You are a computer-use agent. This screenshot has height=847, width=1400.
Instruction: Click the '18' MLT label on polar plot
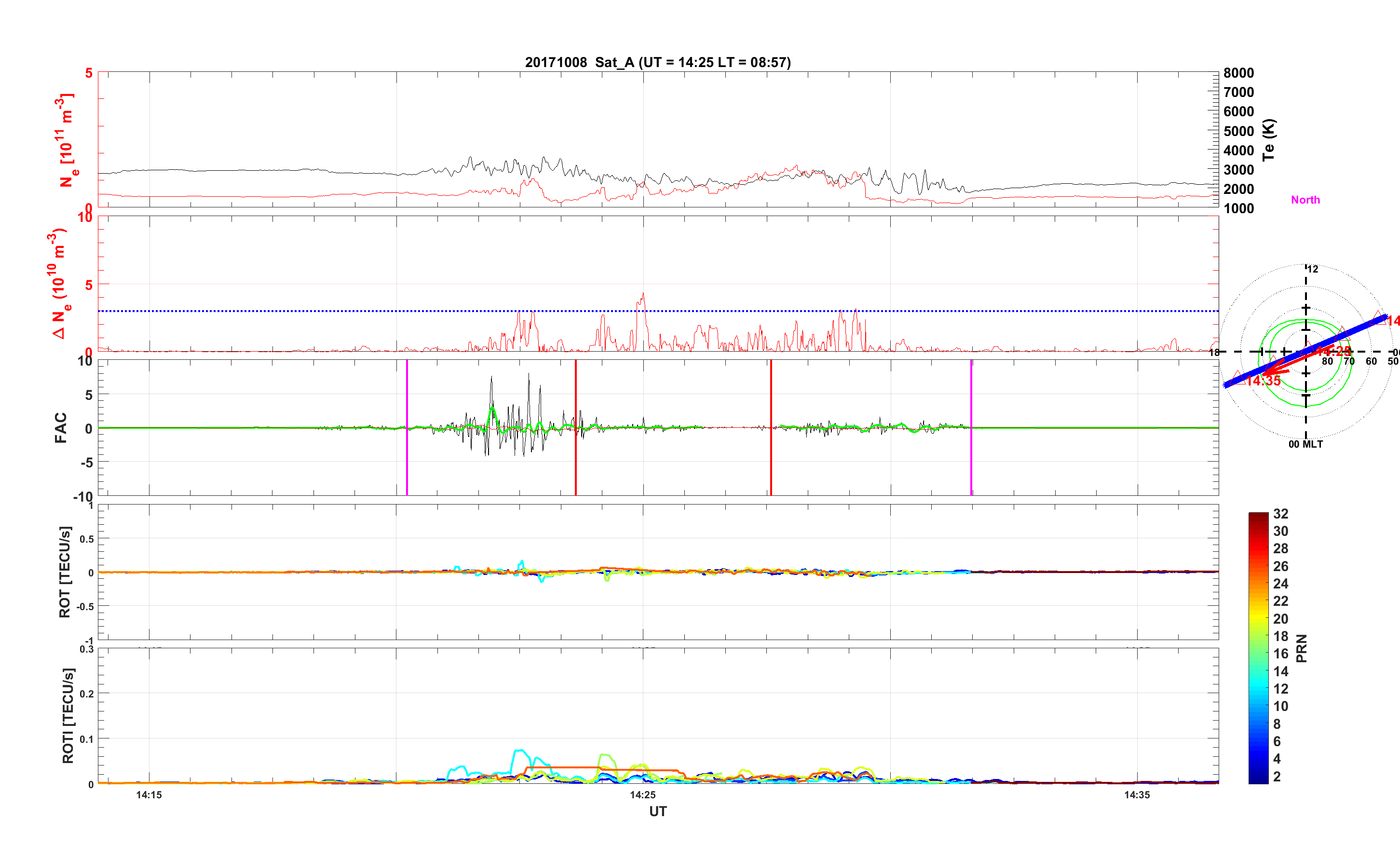point(1214,353)
